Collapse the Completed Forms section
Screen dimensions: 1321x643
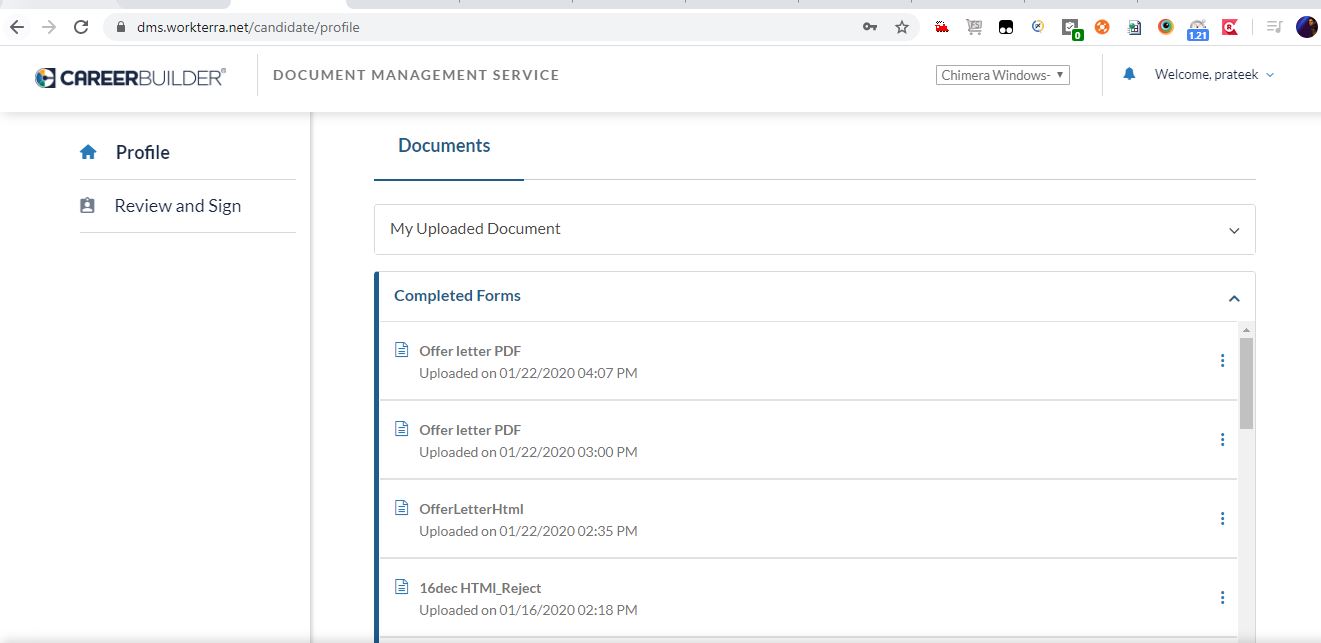pyautogui.click(x=1233, y=298)
